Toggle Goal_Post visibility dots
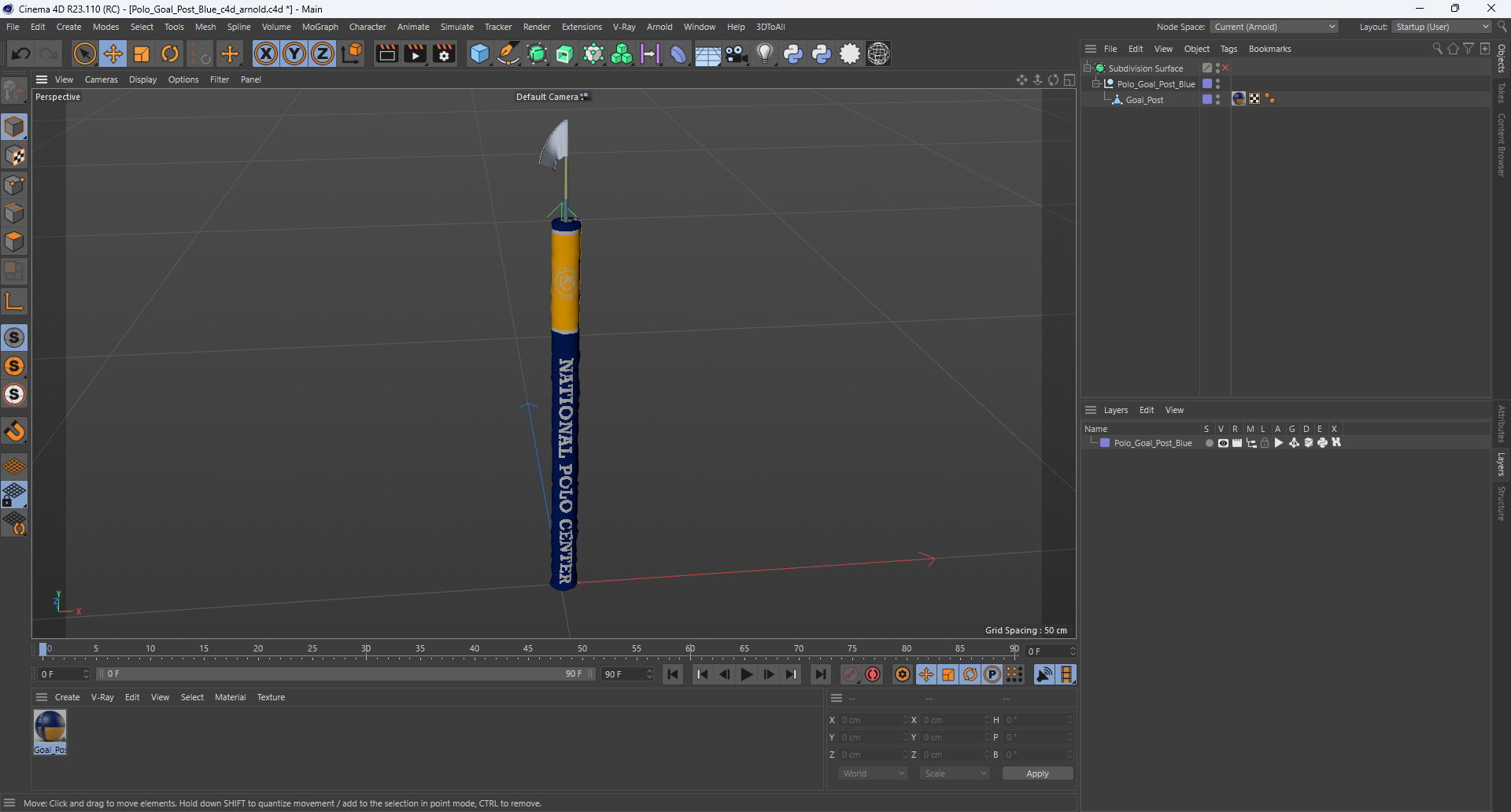 [x=1217, y=99]
